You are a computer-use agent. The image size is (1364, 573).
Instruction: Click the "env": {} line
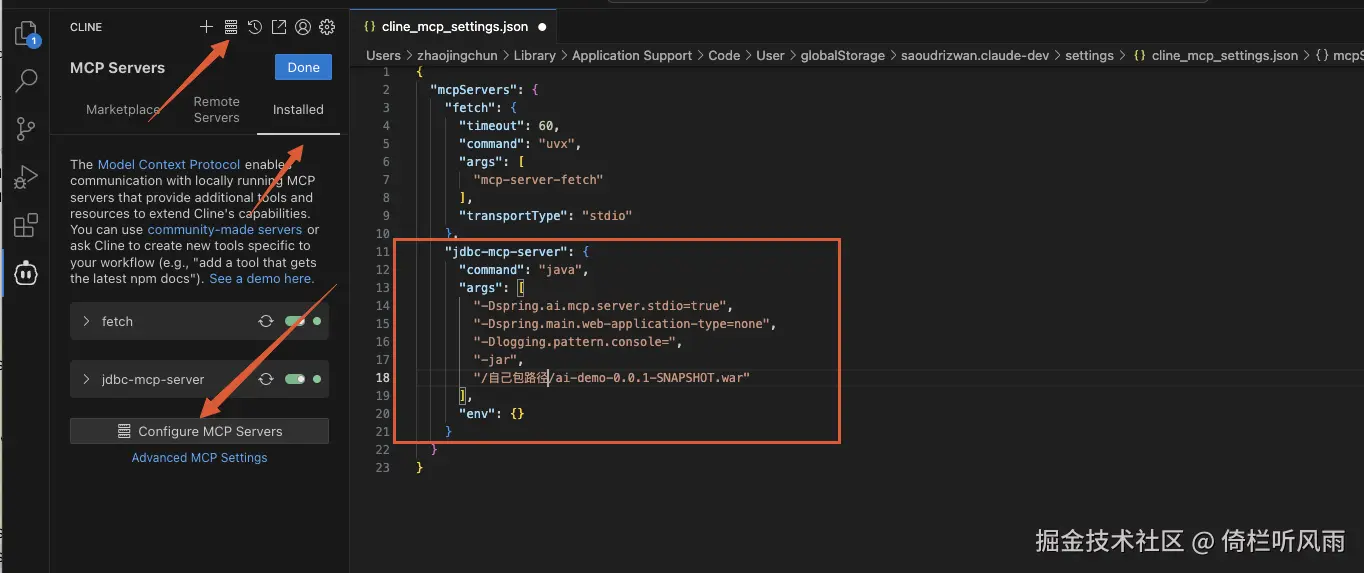491,413
